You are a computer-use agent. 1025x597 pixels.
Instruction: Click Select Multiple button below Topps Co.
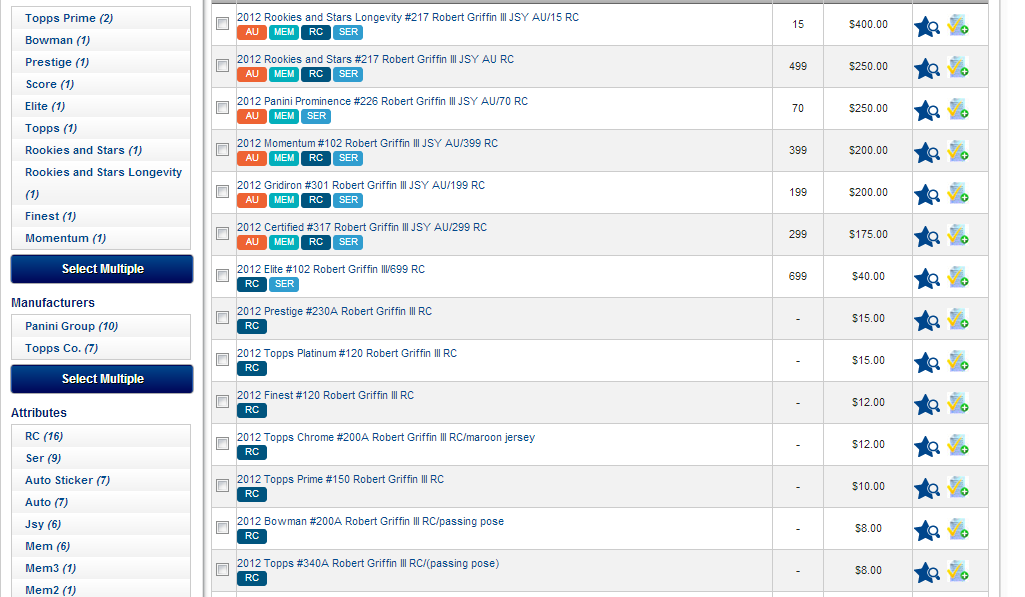click(102, 379)
